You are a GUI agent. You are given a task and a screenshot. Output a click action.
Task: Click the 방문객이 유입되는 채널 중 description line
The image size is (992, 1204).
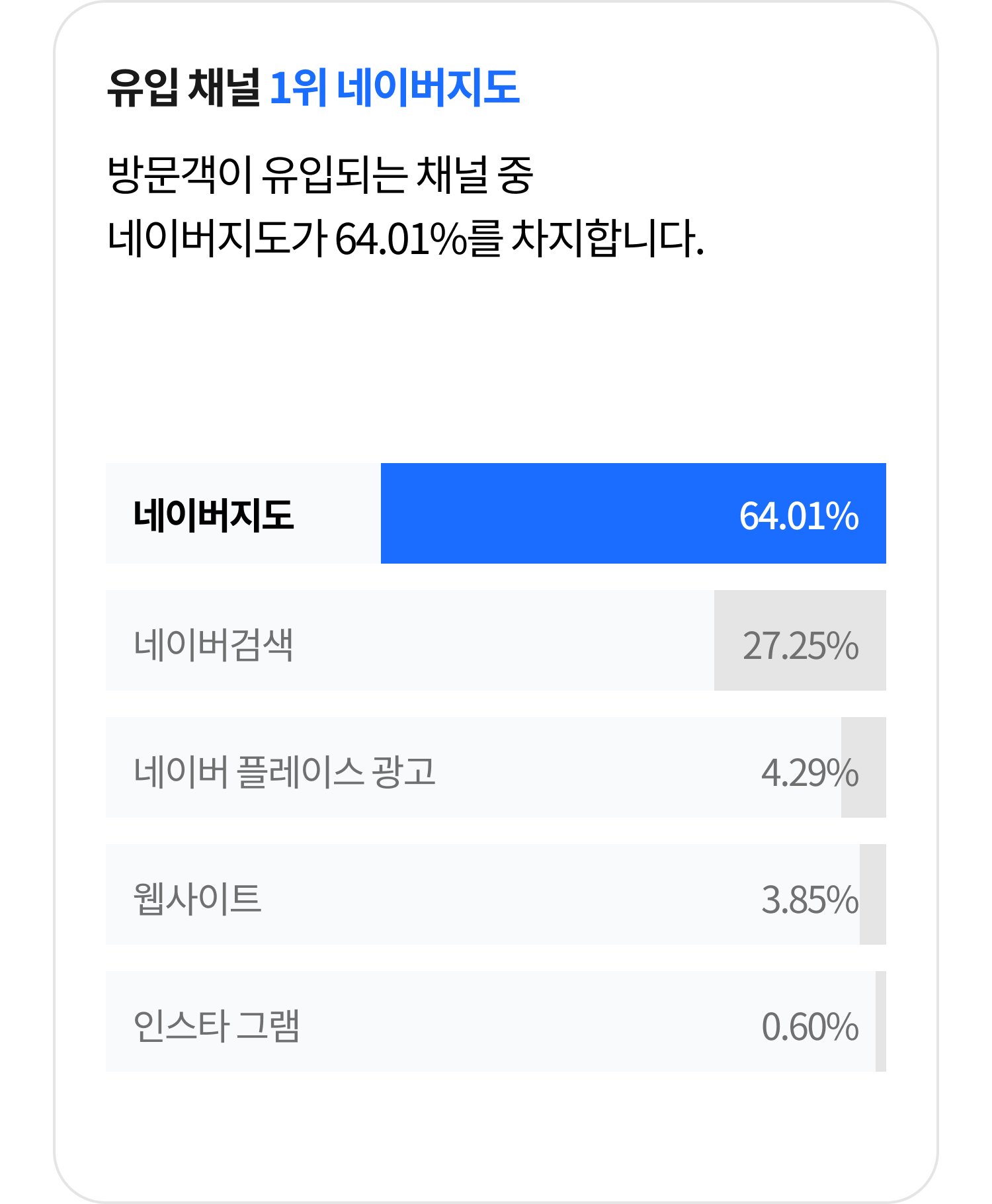[x=320, y=175]
